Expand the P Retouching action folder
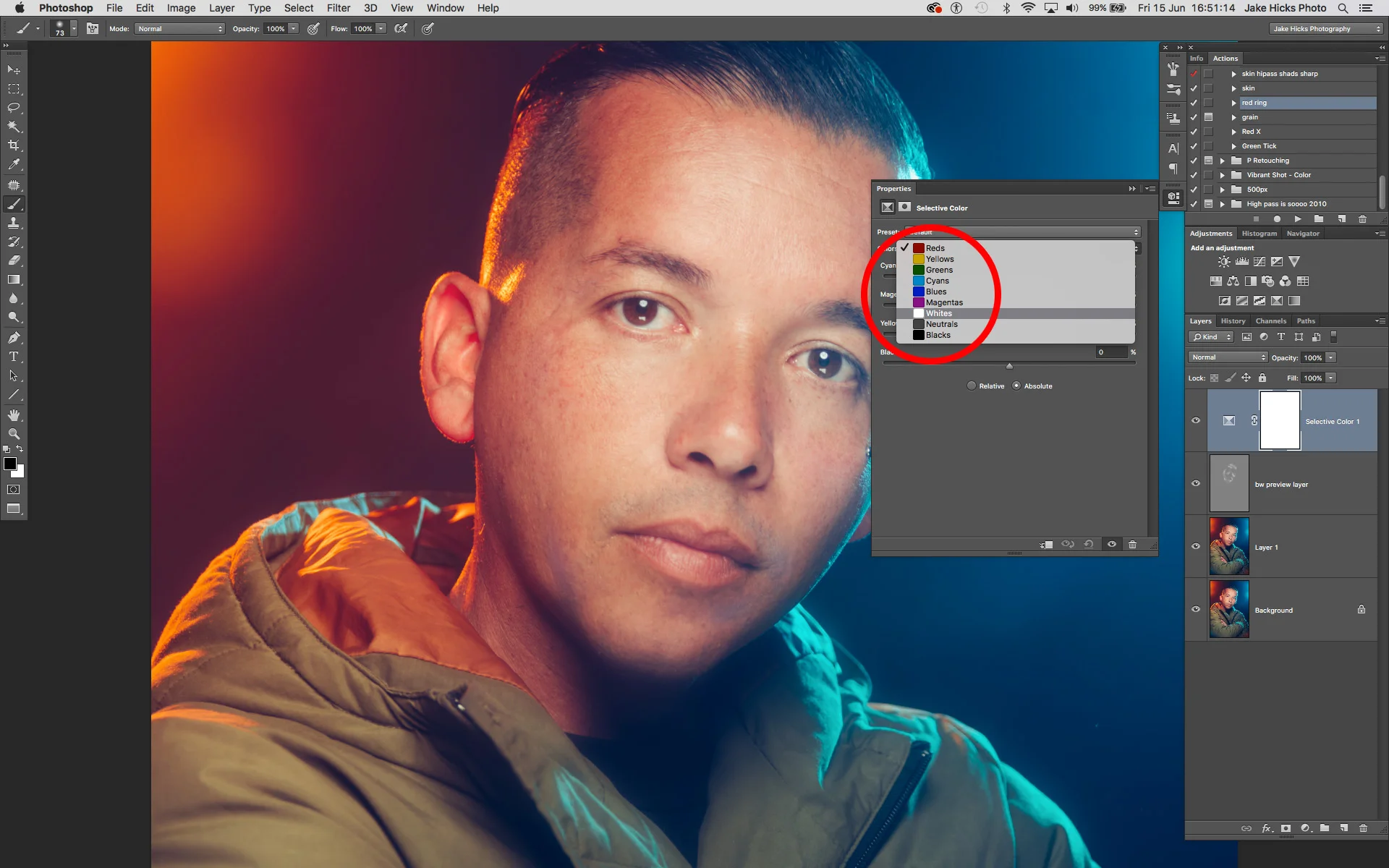1389x868 pixels. coord(1223,161)
